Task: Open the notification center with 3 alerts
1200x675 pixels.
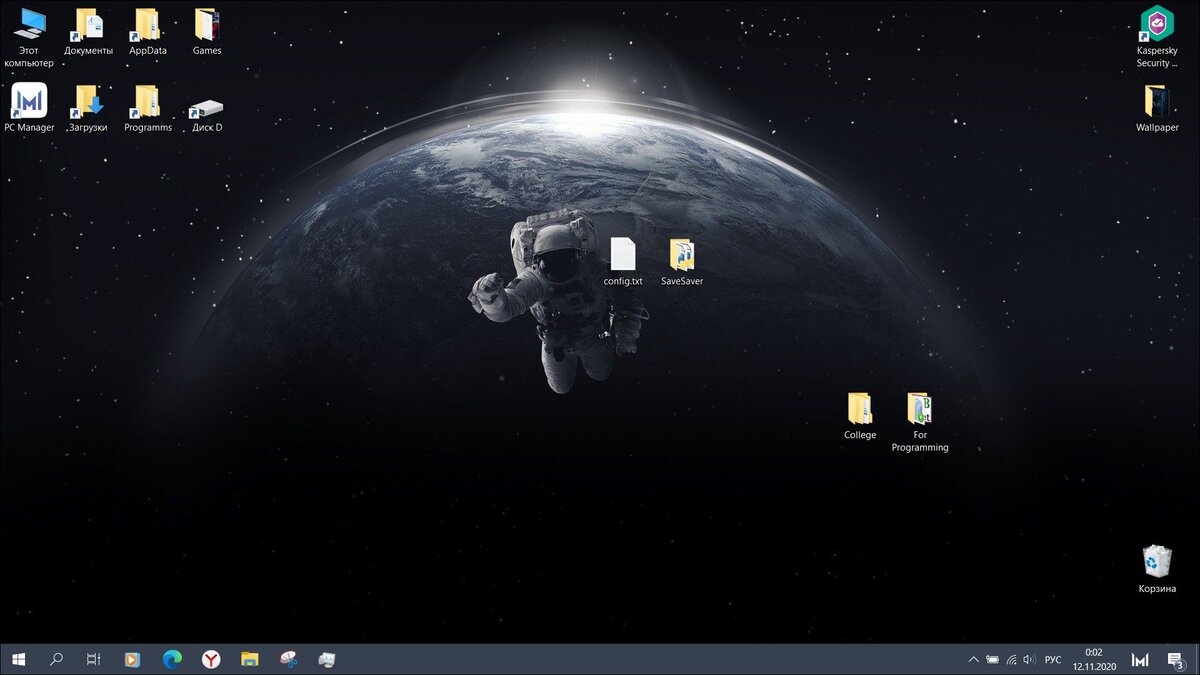Action: pos(1176,660)
